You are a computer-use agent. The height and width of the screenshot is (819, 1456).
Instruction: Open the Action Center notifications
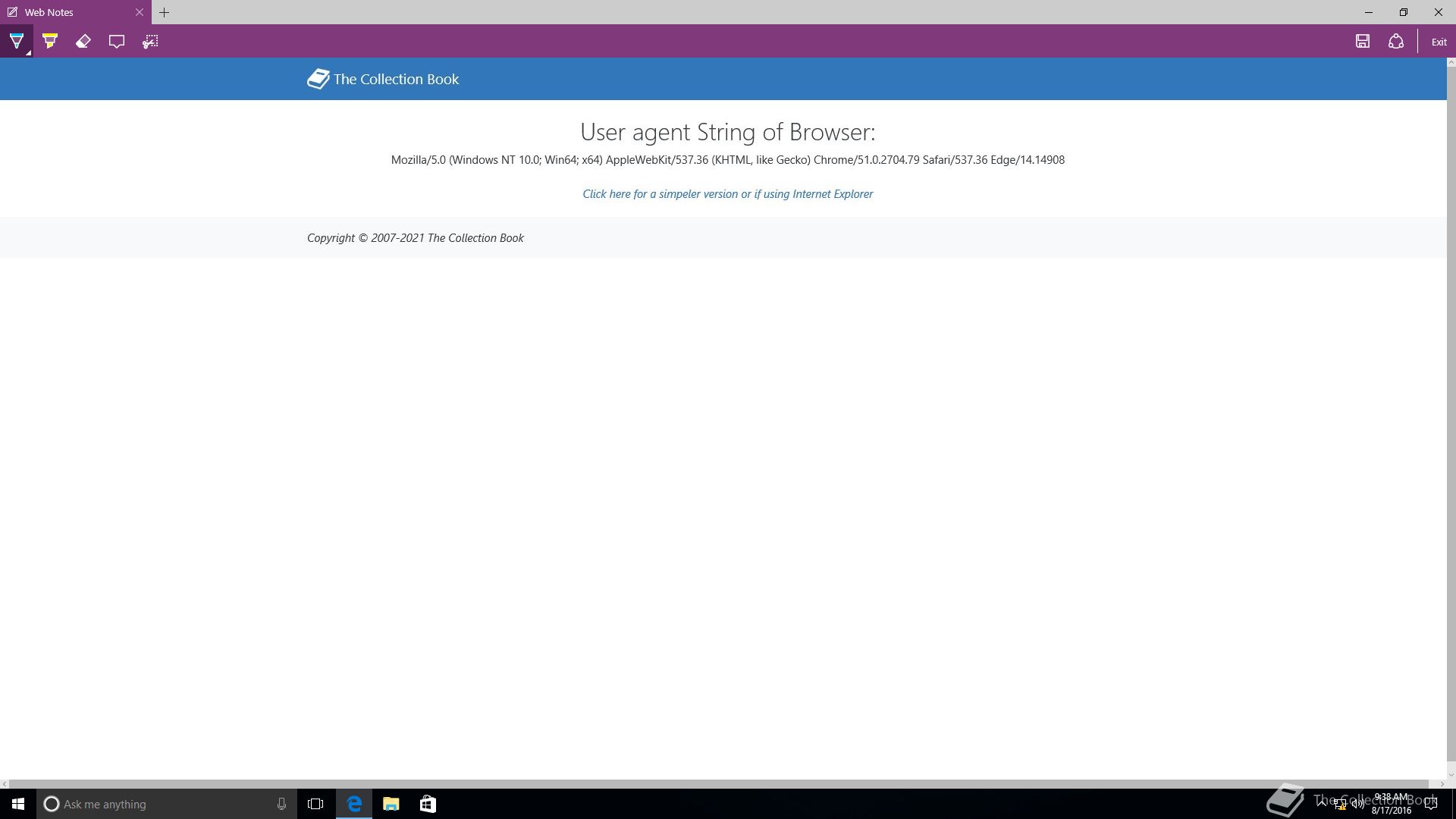pyautogui.click(x=1431, y=804)
